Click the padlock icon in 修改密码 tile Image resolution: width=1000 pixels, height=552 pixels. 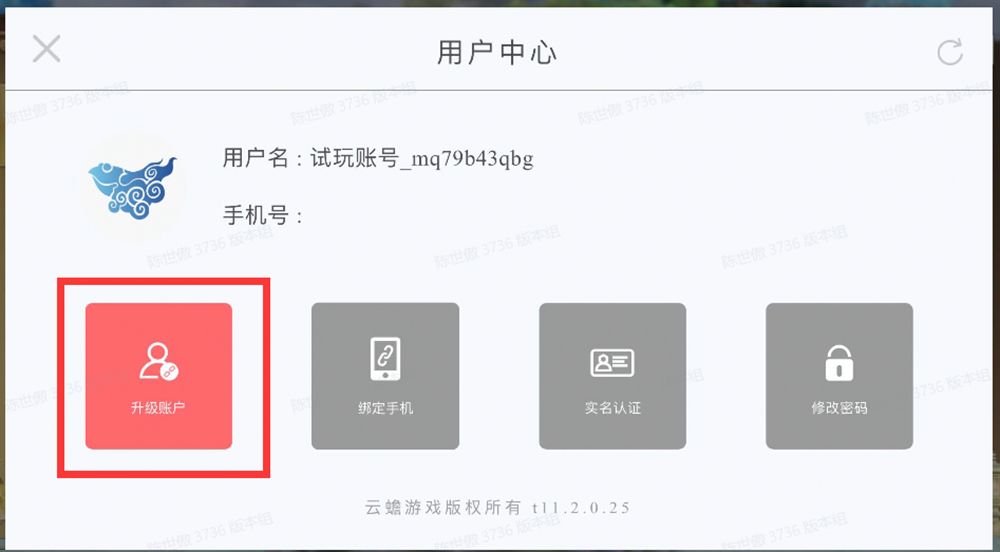(839, 363)
